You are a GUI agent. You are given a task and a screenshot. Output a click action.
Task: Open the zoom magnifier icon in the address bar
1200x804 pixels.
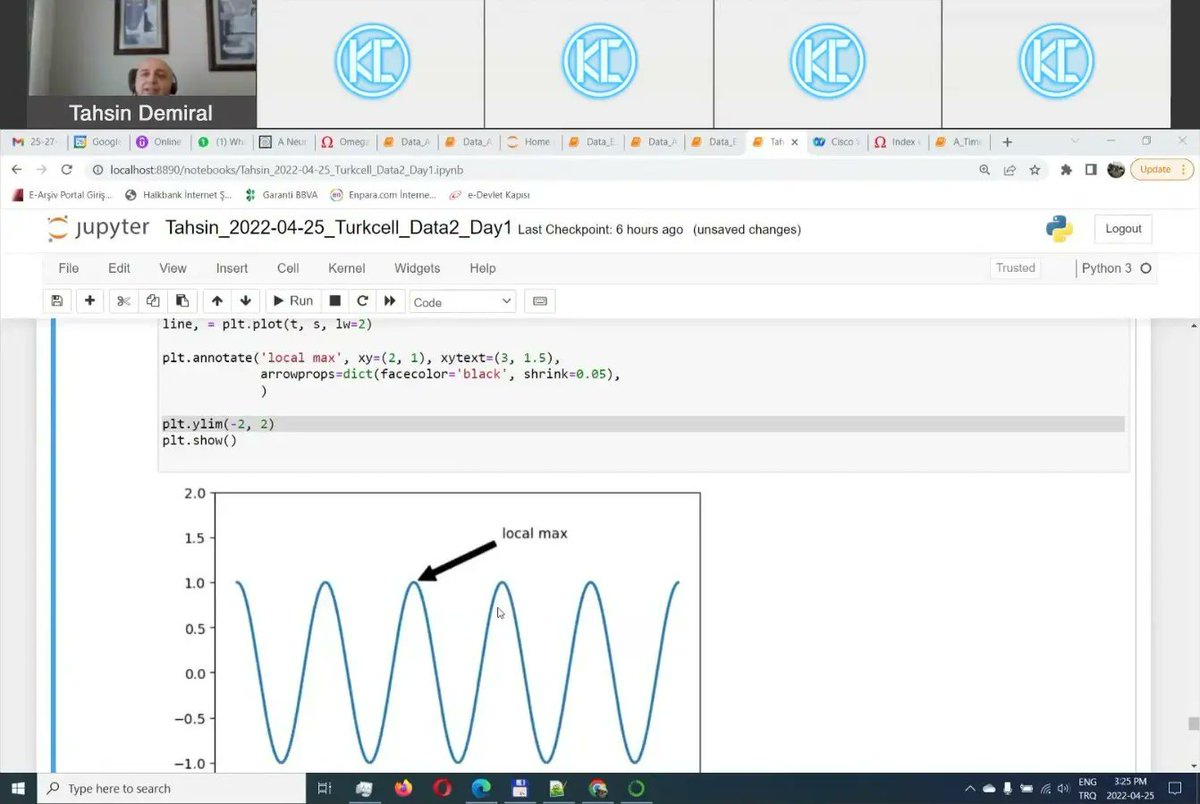click(x=986, y=170)
